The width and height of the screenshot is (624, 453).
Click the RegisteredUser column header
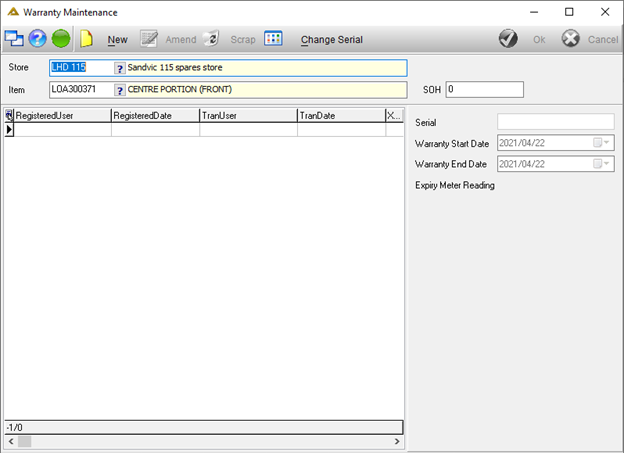point(62,115)
